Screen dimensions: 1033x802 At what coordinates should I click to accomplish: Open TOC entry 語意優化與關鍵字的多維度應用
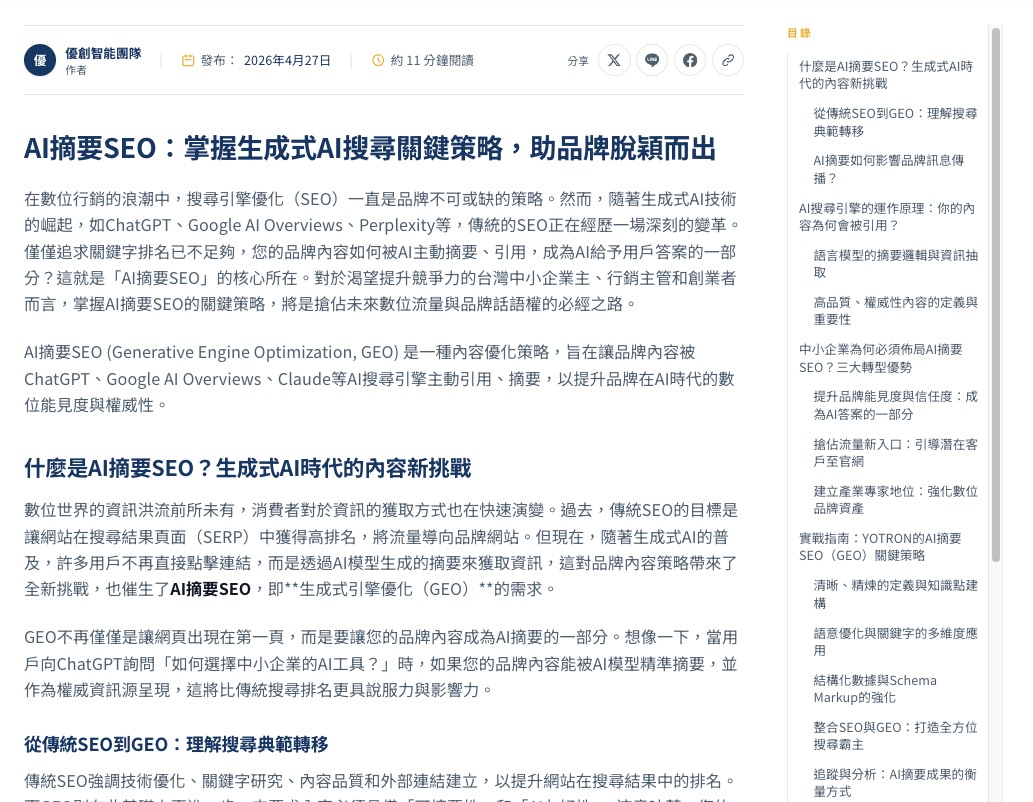coord(895,641)
